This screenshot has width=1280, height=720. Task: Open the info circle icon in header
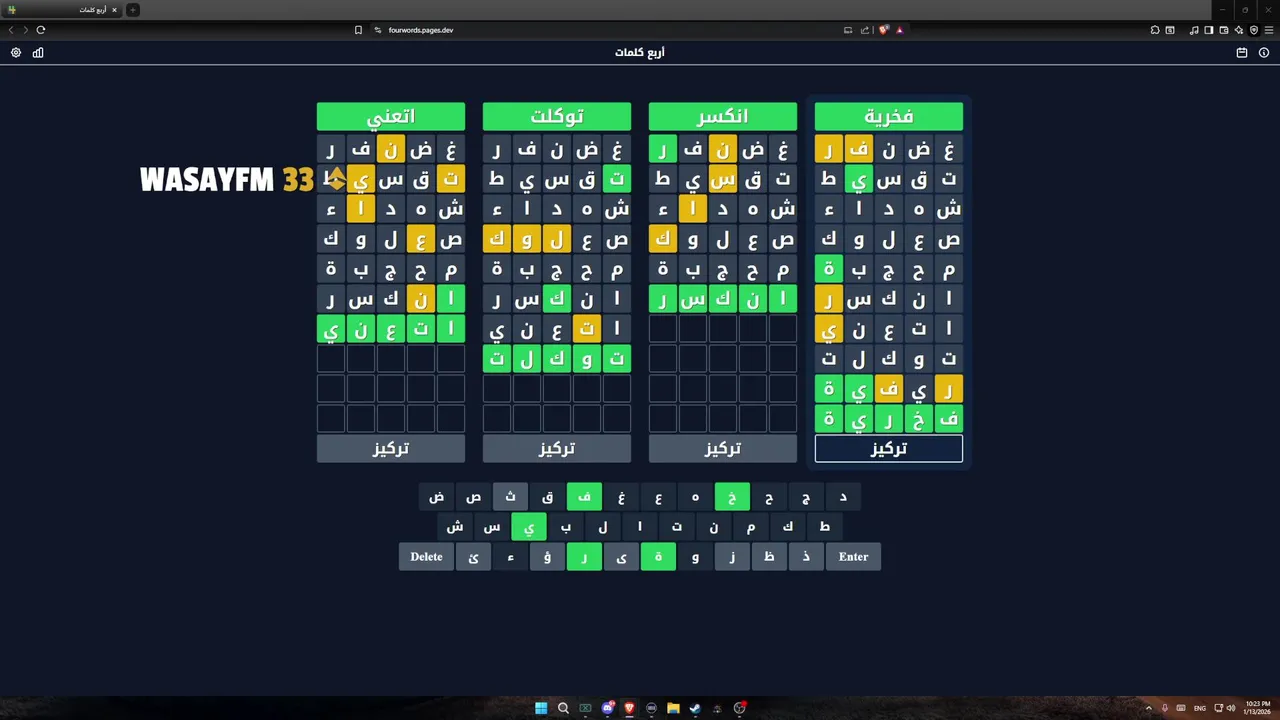pos(1264,53)
